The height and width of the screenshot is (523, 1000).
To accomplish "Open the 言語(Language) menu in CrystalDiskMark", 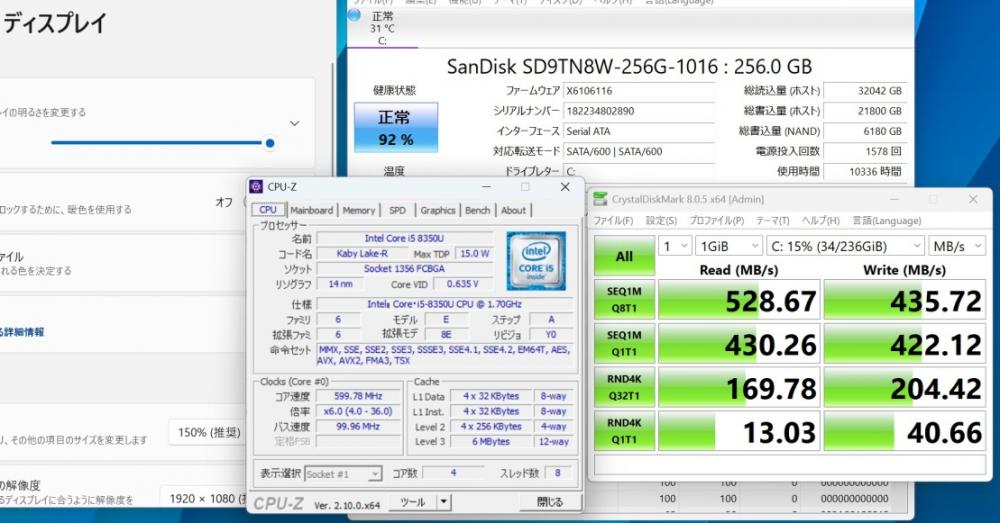I will click(x=887, y=221).
